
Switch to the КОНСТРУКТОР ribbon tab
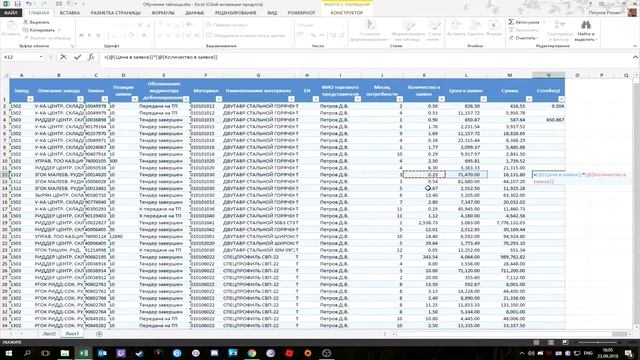347,13
